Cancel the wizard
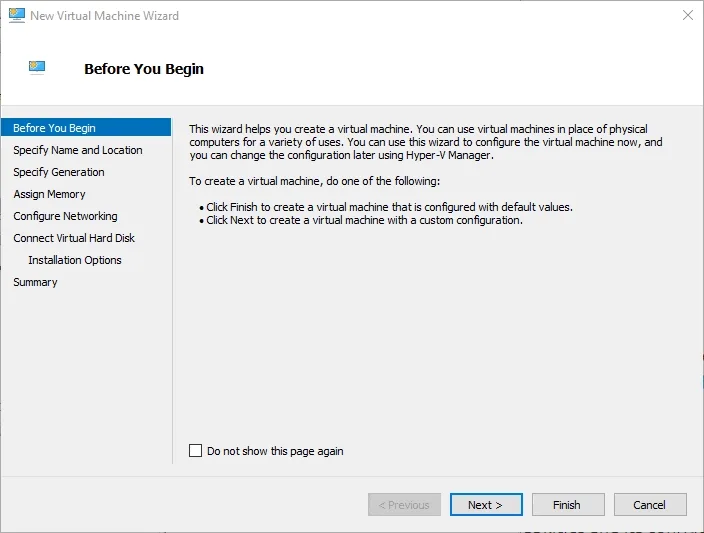 [x=650, y=505]
